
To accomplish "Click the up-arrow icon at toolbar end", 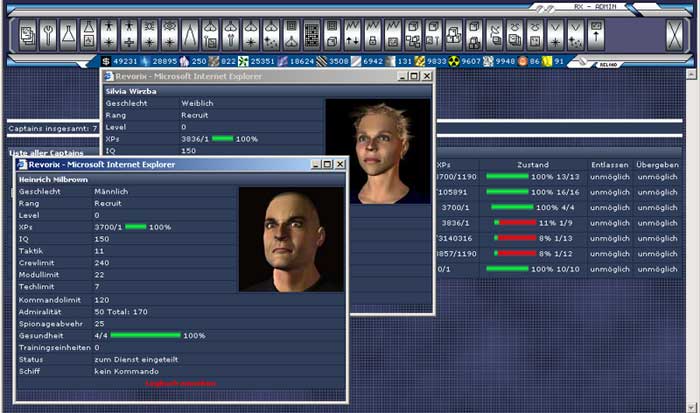I will (x=597, y=35).
